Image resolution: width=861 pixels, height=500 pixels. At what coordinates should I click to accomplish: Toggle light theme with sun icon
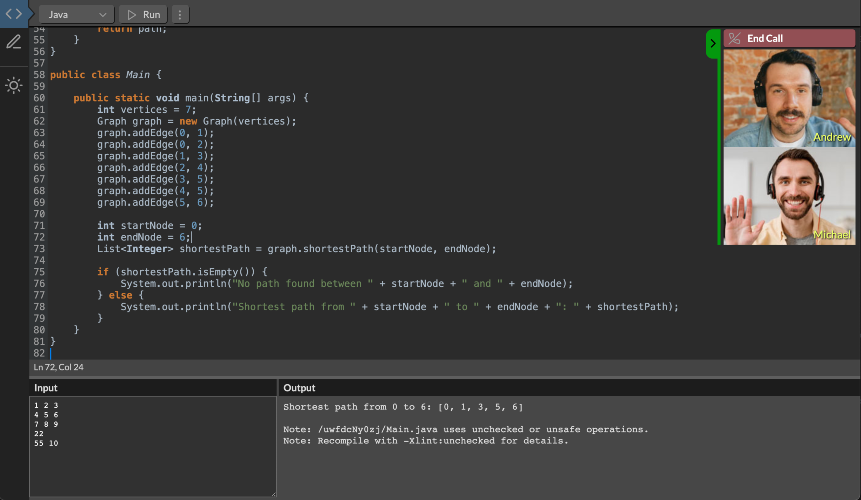coord(14,85)
